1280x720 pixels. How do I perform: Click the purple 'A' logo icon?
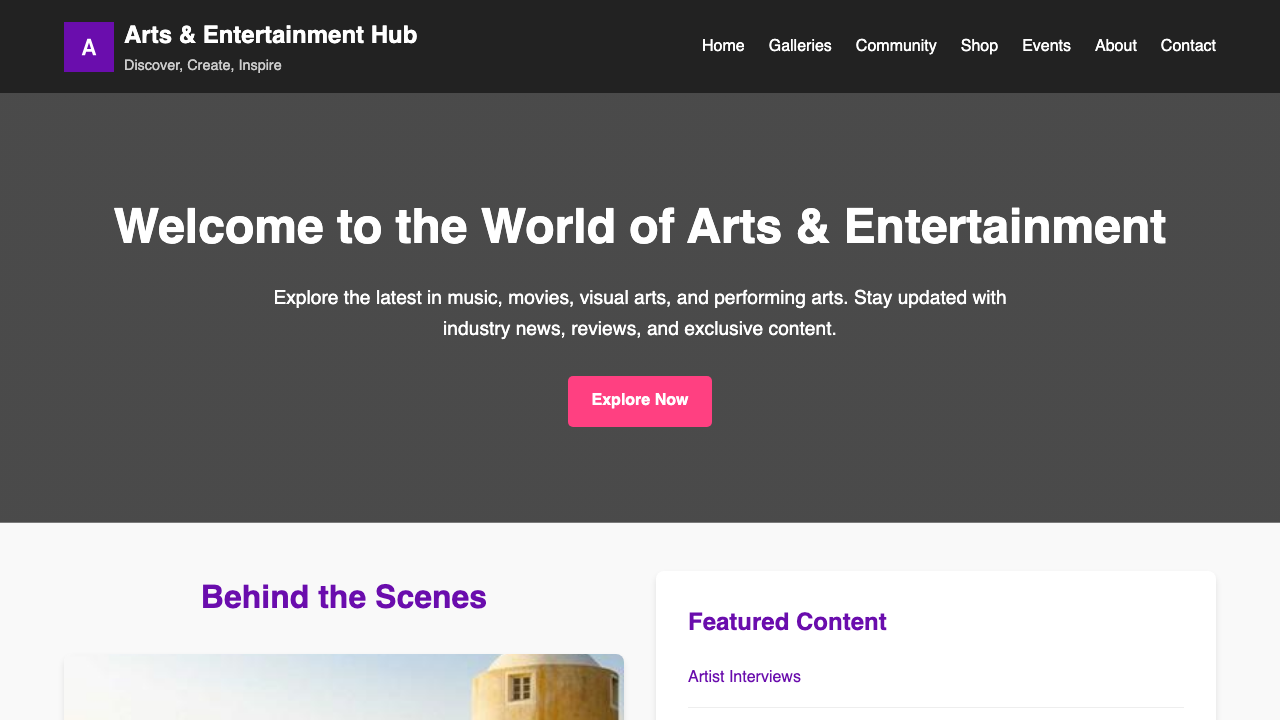tap(89, 47)
